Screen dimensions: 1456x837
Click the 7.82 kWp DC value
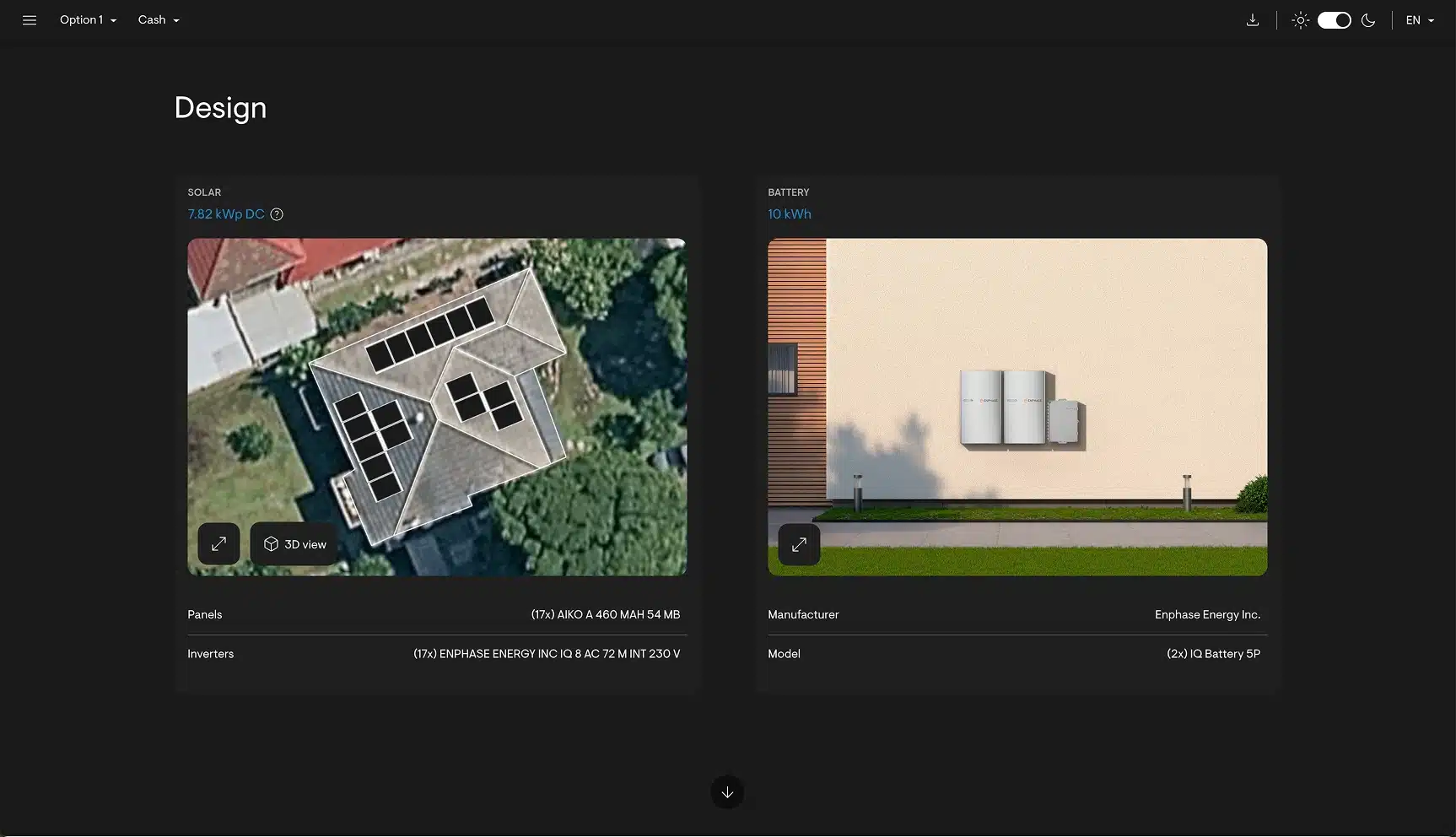226,214
